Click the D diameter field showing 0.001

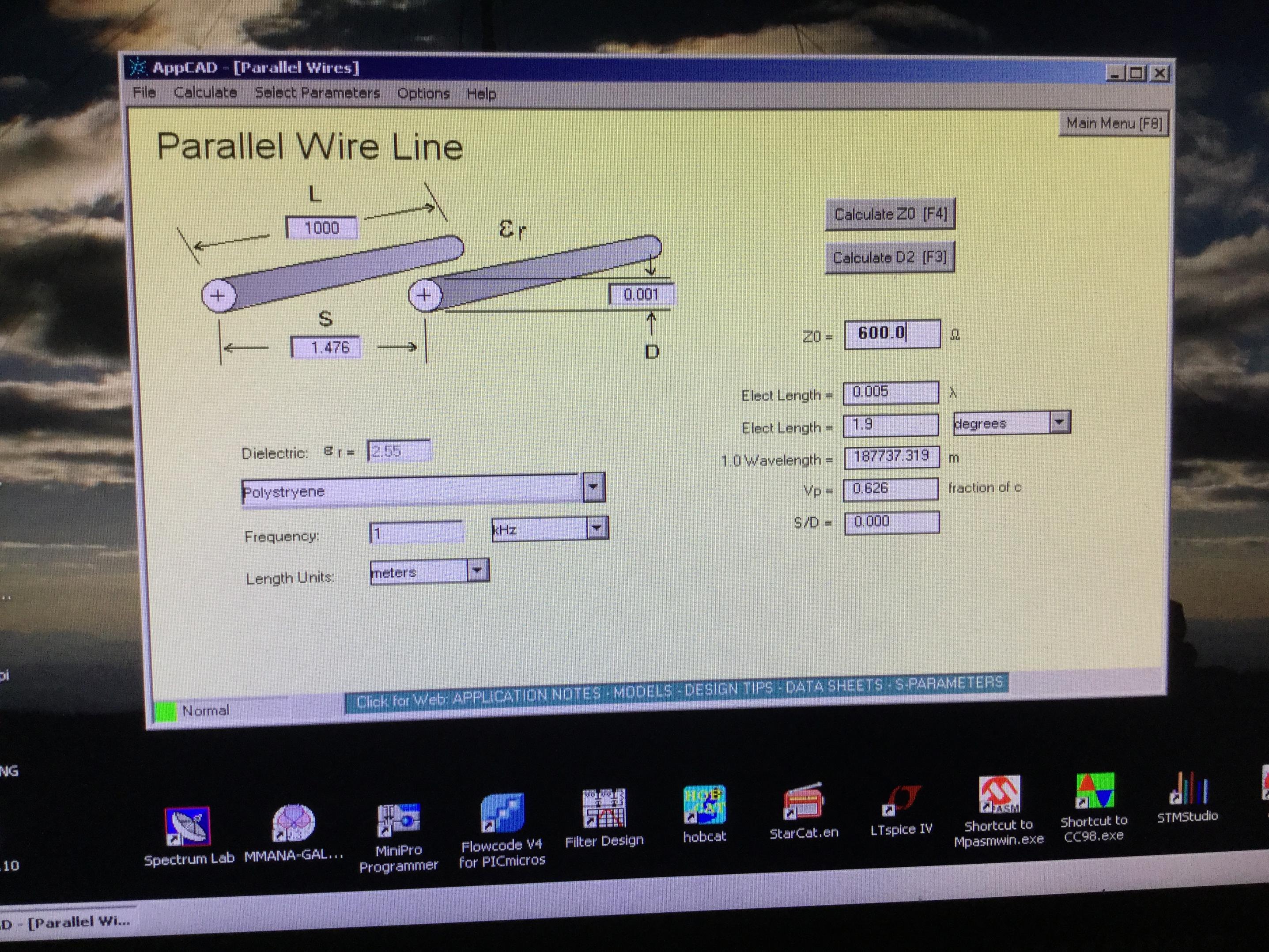coord(641,295)
